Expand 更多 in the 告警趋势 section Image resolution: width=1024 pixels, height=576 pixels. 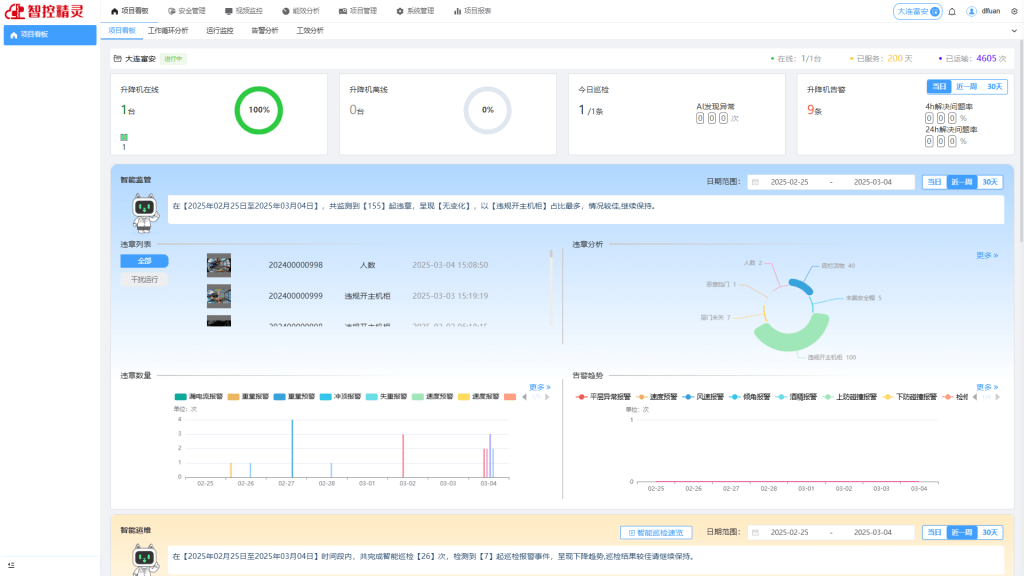pos(986,387)
